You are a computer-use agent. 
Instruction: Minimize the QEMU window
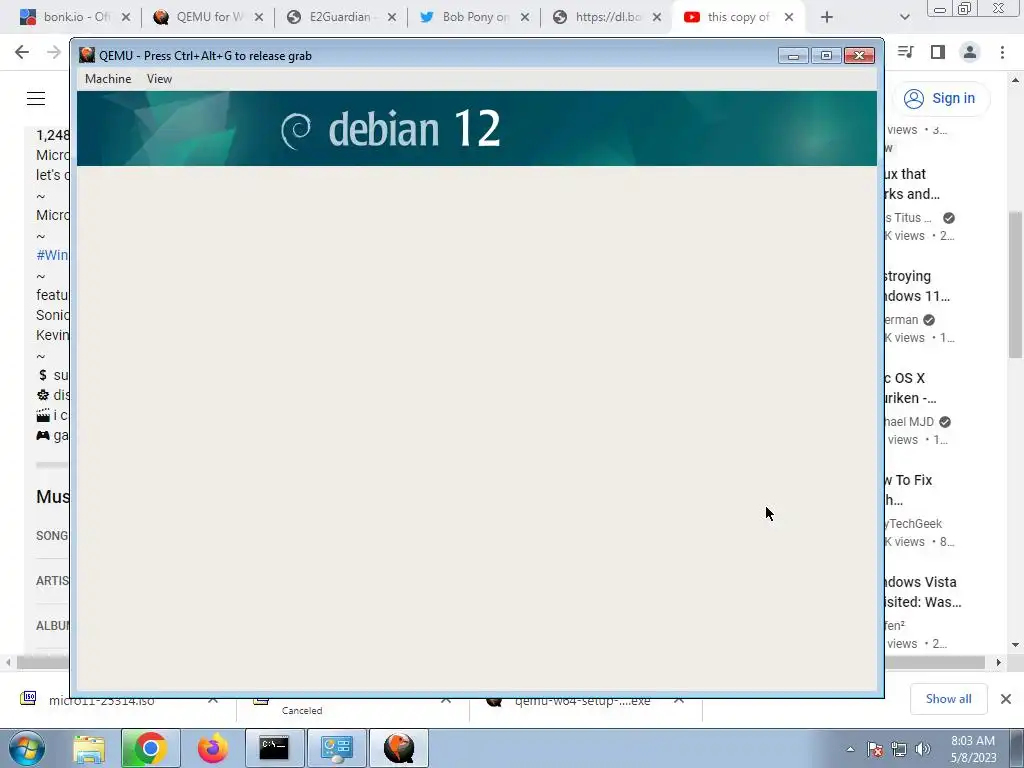pyautogui.click(x=793, y=56)
